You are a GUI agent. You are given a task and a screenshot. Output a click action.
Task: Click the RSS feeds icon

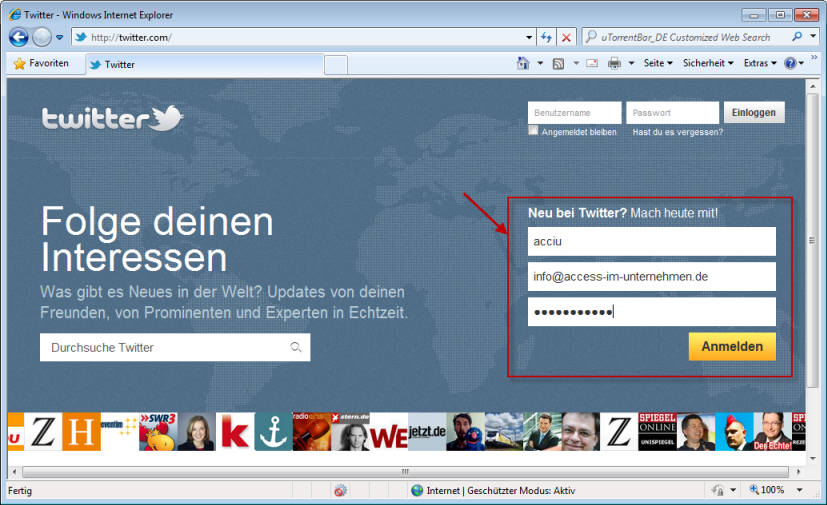pyautogui.click(x=558, y=63)
